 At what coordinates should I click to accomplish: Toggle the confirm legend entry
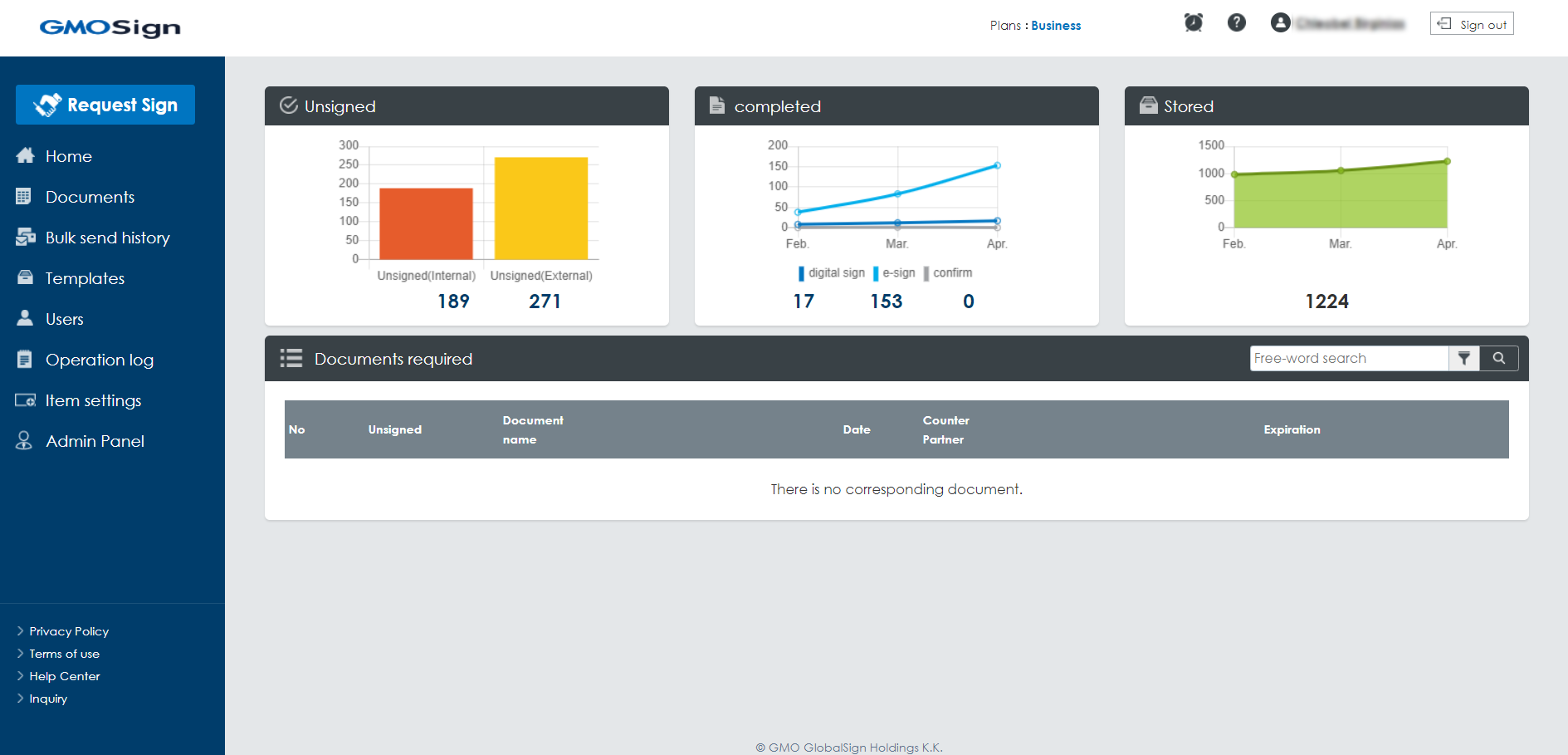(x=947, y=273)
